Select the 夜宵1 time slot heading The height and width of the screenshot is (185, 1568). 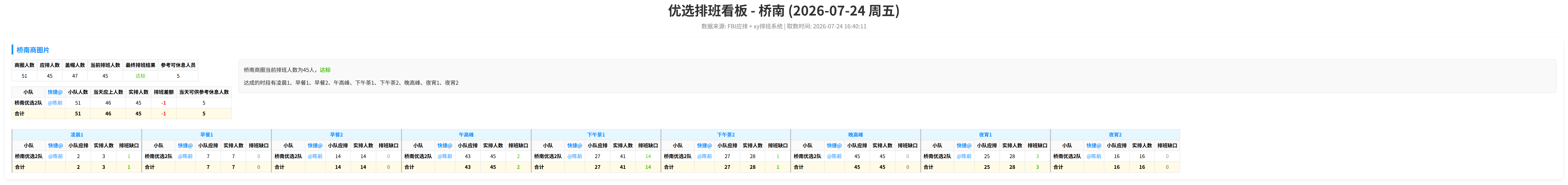985,134
